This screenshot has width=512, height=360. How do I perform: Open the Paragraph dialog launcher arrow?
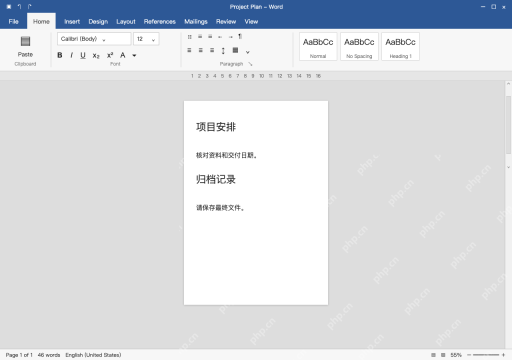pyautogui.click(x=250, y=64)
